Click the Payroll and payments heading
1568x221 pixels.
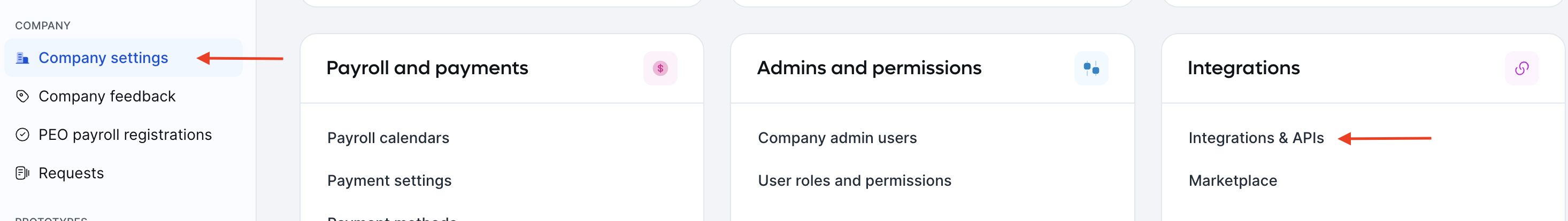pos(427,68)
